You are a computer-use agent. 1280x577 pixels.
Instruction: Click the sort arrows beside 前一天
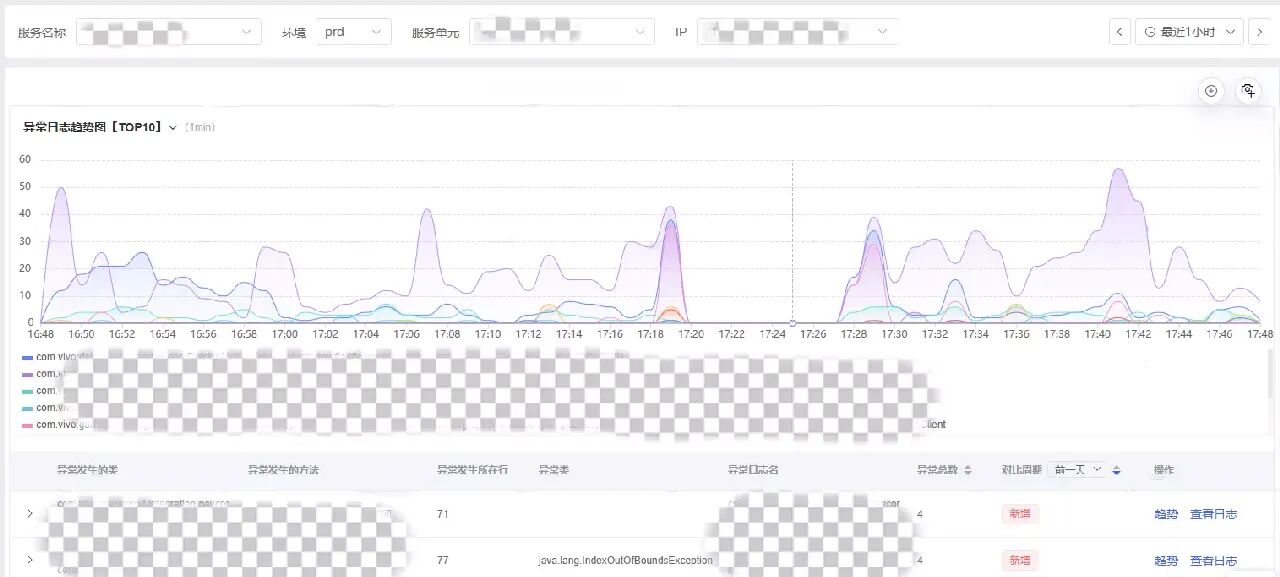(x=1117, y=470)
